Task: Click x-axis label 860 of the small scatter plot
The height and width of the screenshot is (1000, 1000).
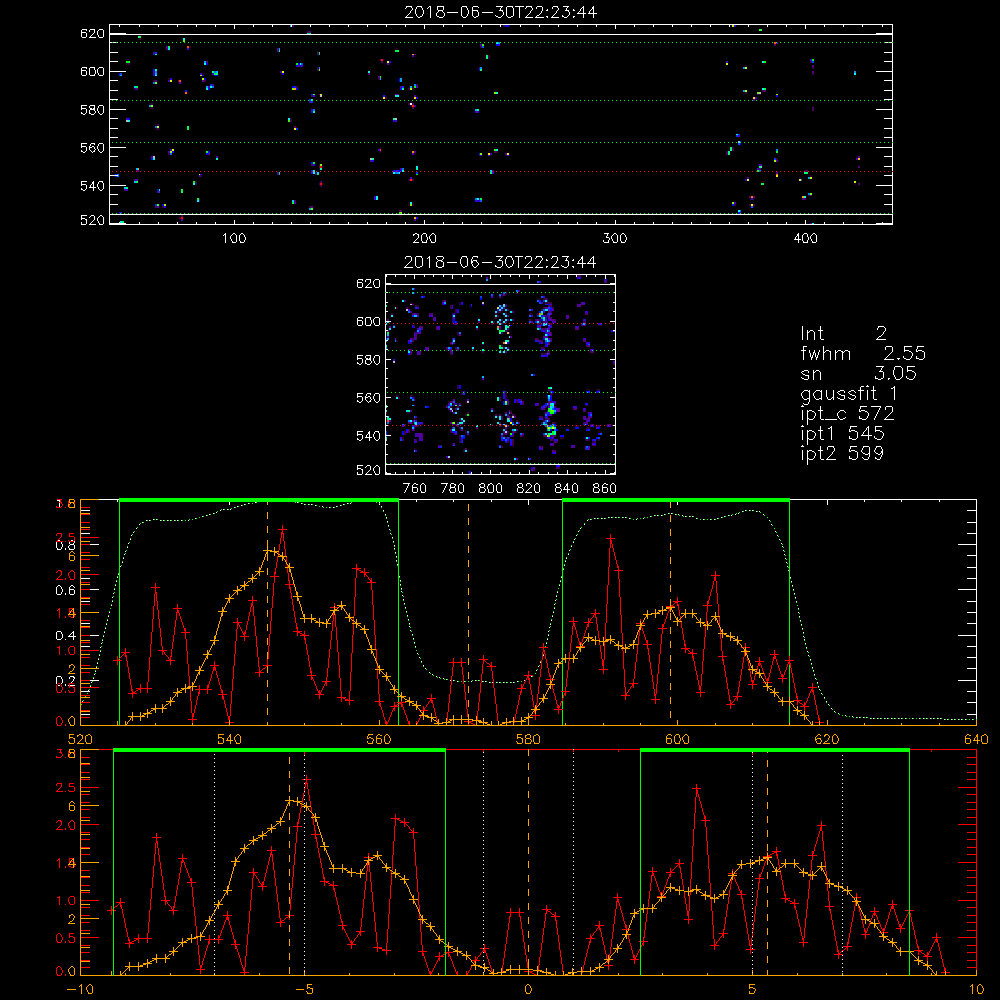Action: (x=605, y=489)
